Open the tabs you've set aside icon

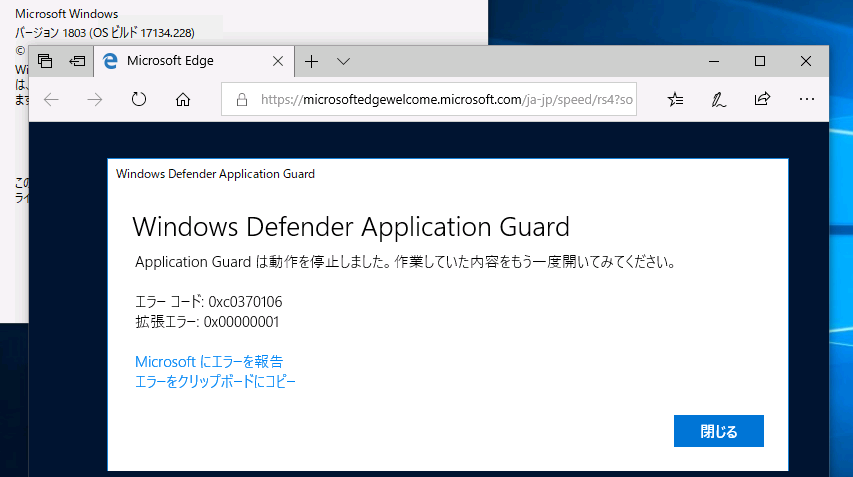45,61
